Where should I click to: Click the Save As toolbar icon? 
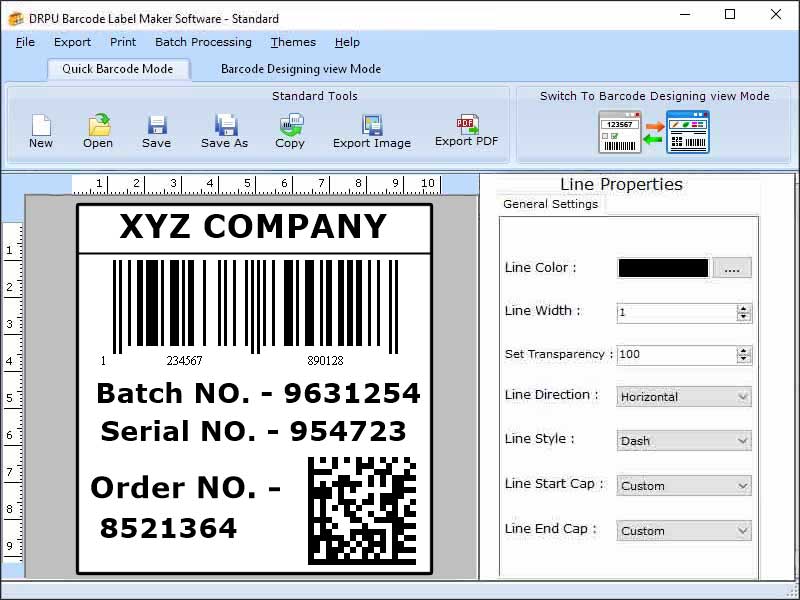(x=224, y=130)
